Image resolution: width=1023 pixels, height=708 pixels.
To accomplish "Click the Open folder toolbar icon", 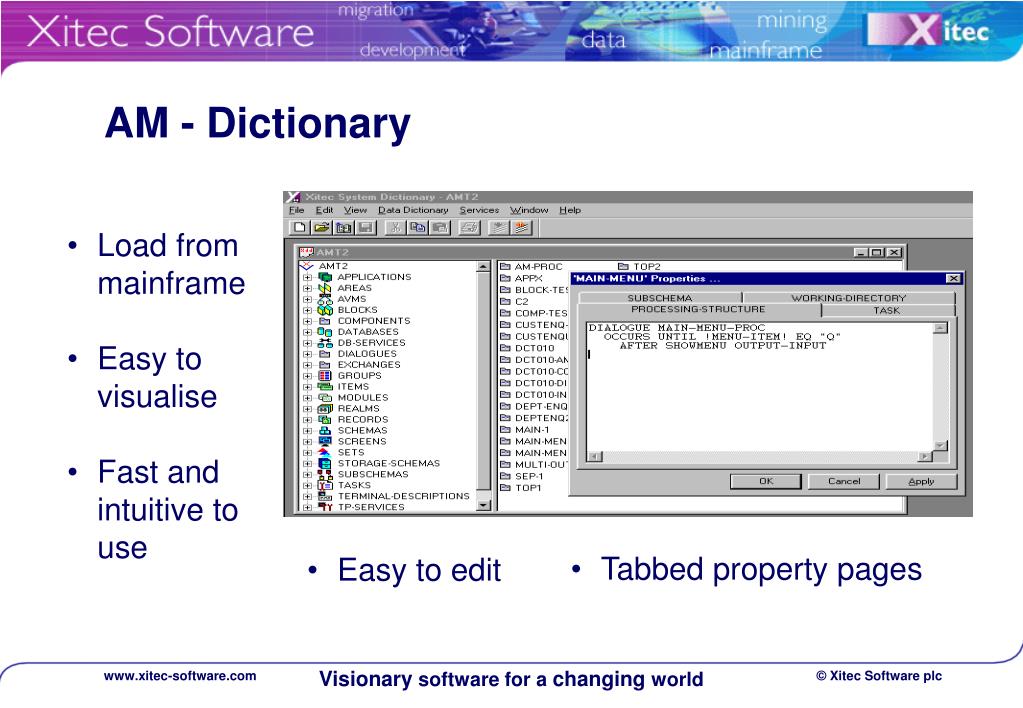I will [321, 228].
